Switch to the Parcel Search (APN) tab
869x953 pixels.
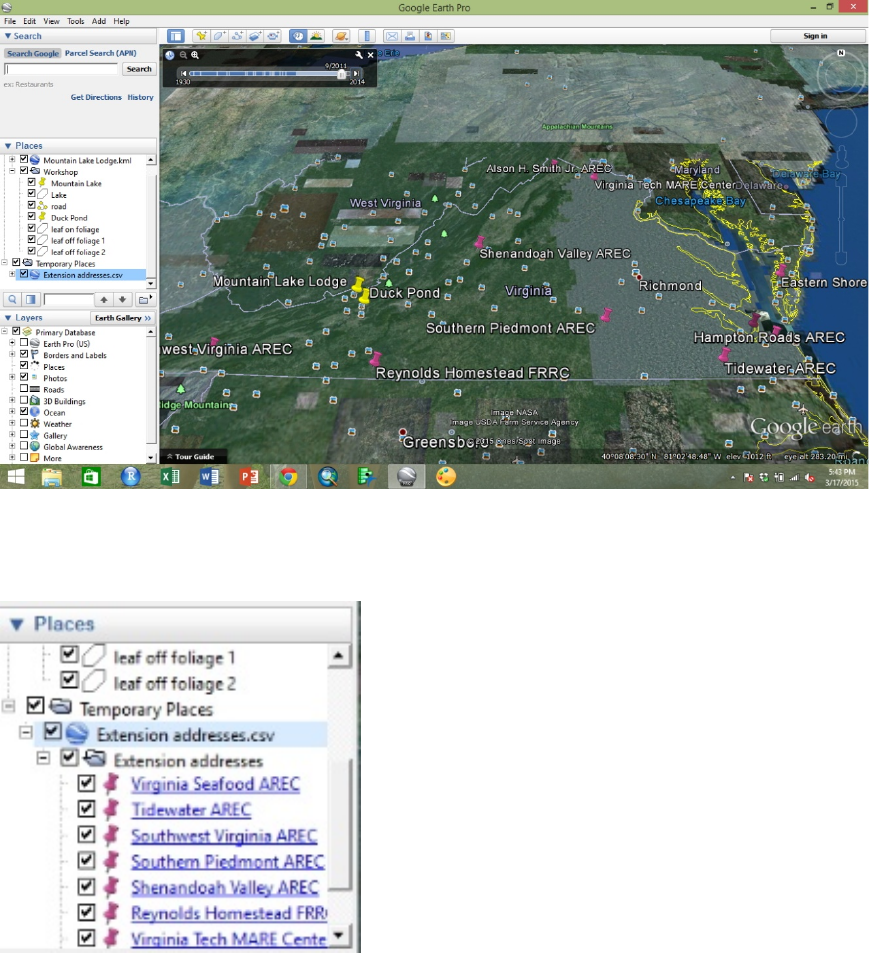point(101,53)
